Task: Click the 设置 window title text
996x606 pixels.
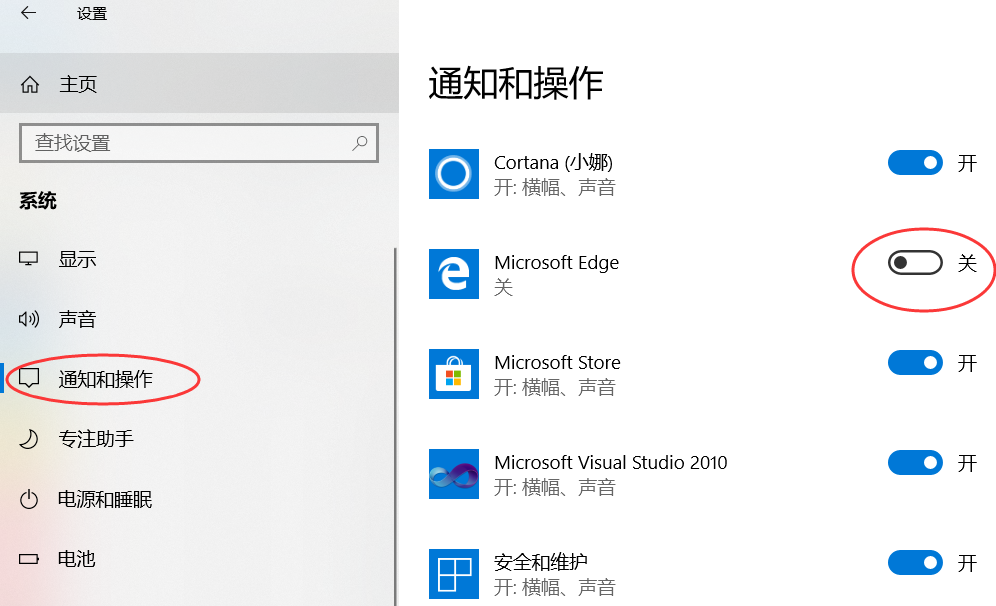Action: point(92,13)
